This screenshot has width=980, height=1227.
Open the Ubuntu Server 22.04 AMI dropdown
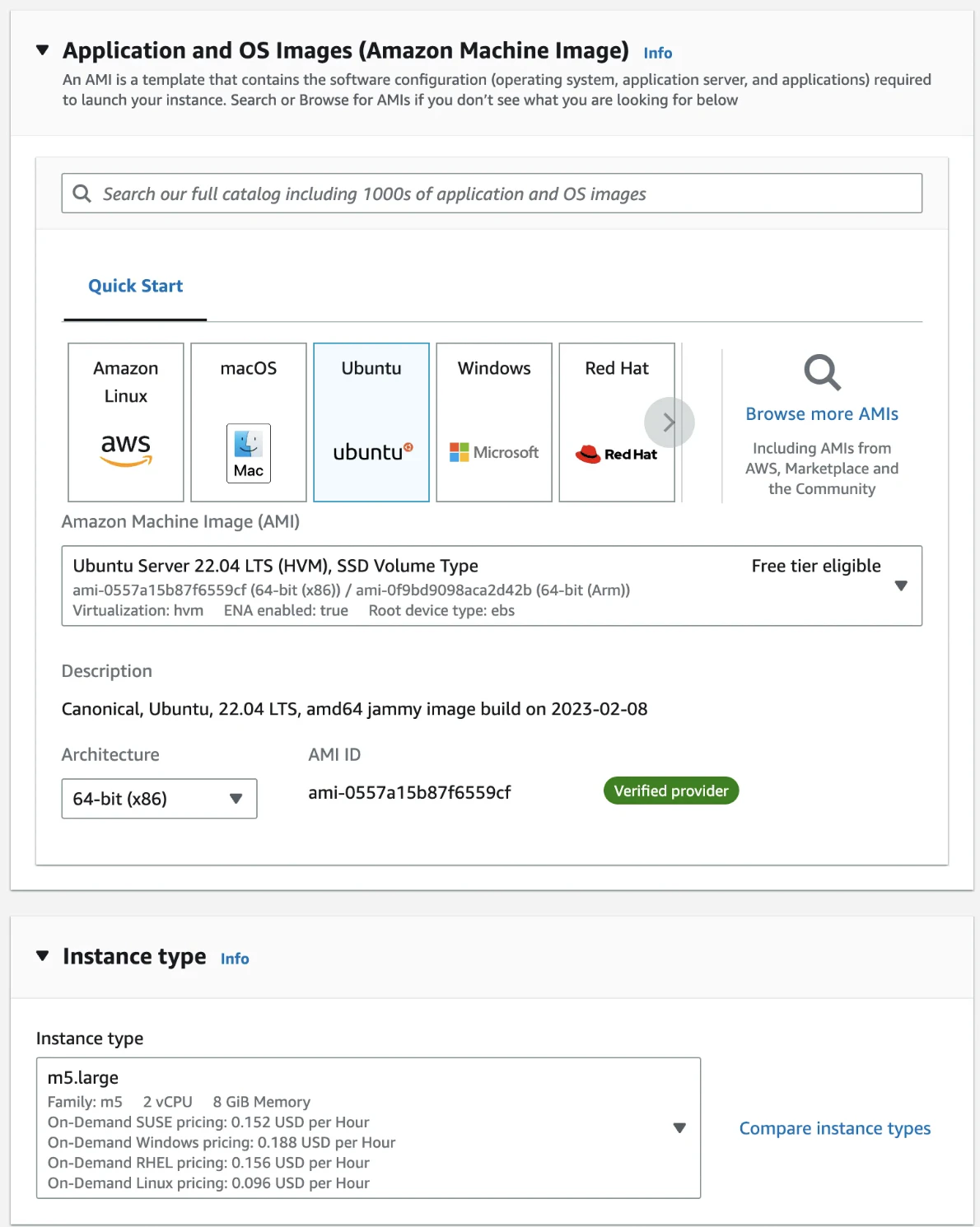click(492, 586)
